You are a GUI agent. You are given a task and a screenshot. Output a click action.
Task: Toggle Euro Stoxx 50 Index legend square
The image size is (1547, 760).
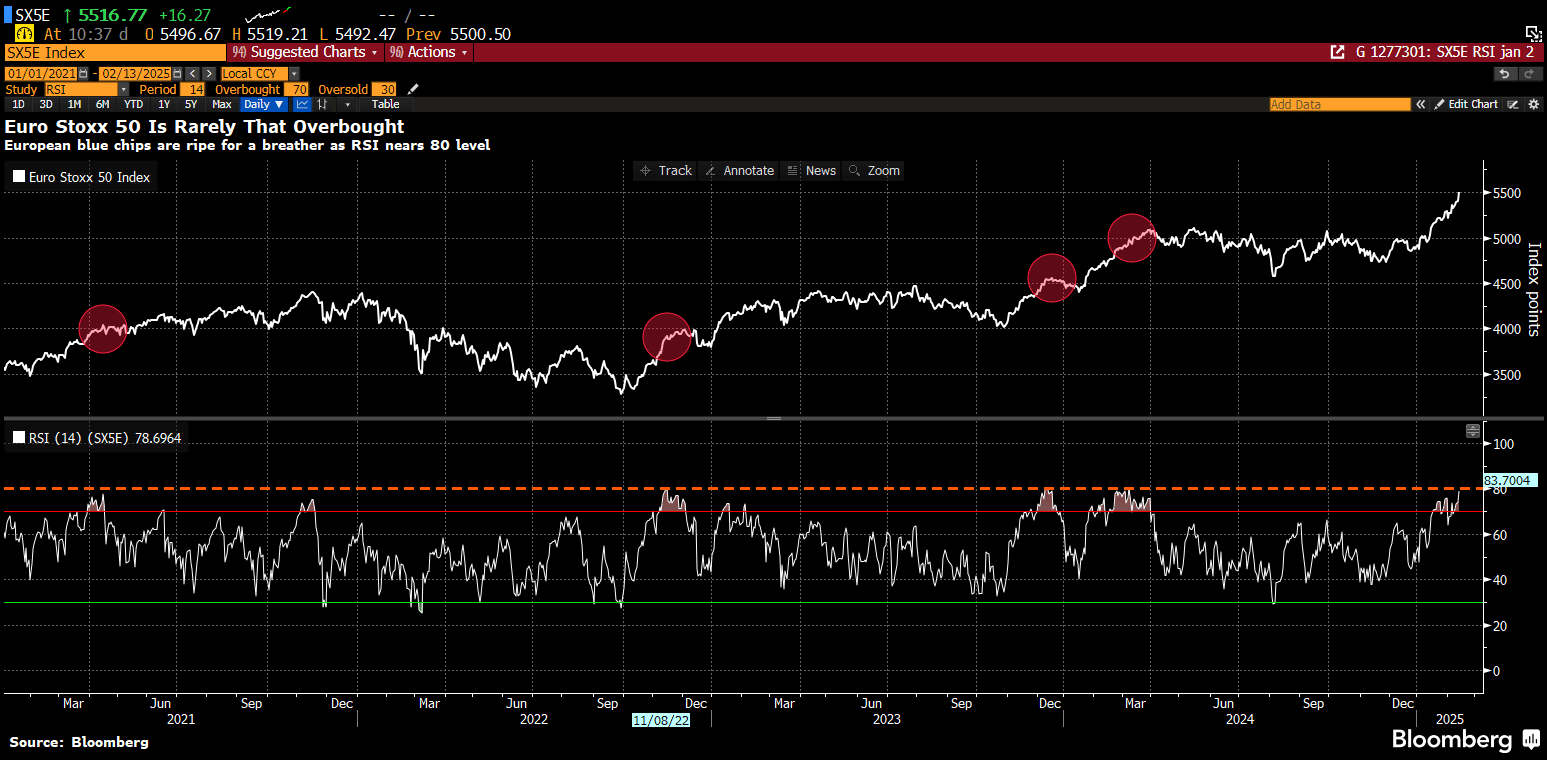(x=19, y=177)
